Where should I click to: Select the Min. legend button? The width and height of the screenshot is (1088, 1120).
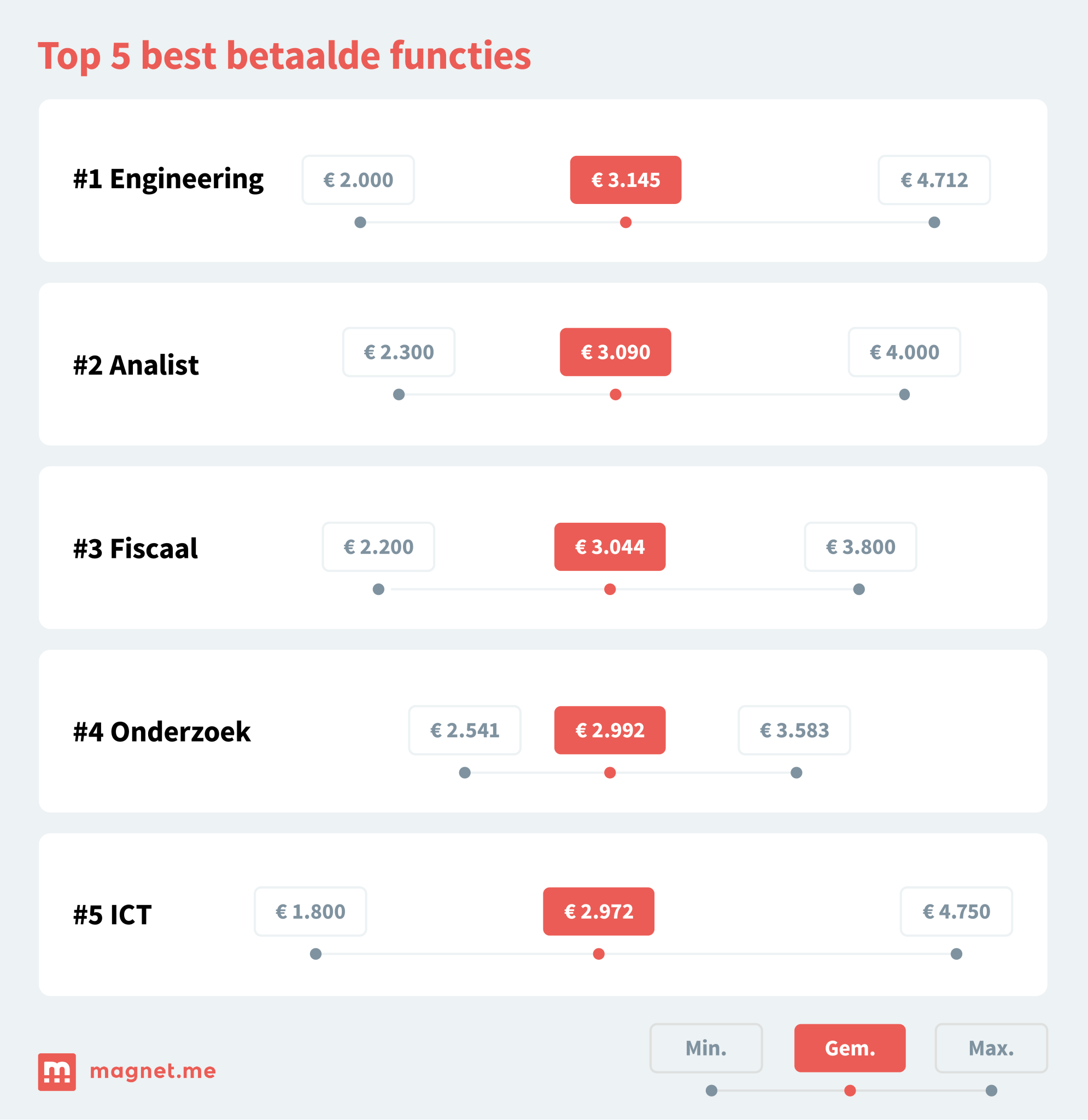point(706,1048)
